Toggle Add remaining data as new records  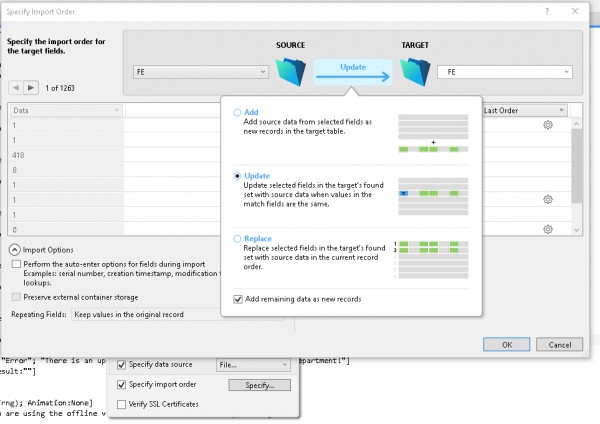[x=237, y=299]
